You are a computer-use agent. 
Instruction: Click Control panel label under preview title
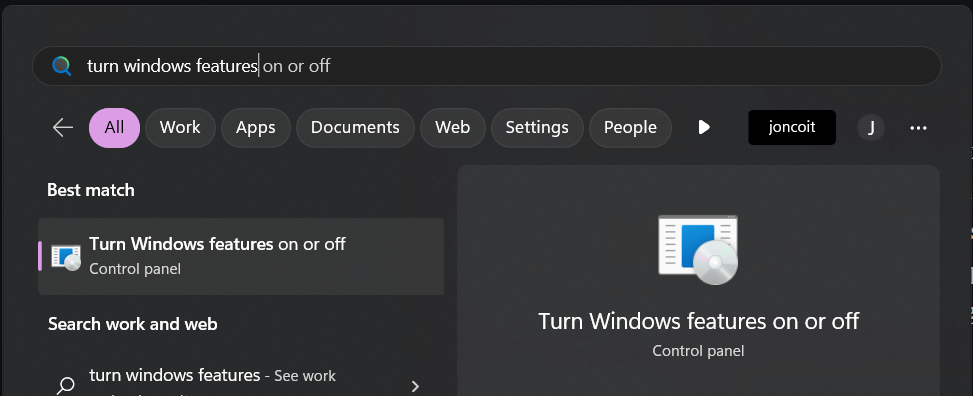(x=698, y=351)
